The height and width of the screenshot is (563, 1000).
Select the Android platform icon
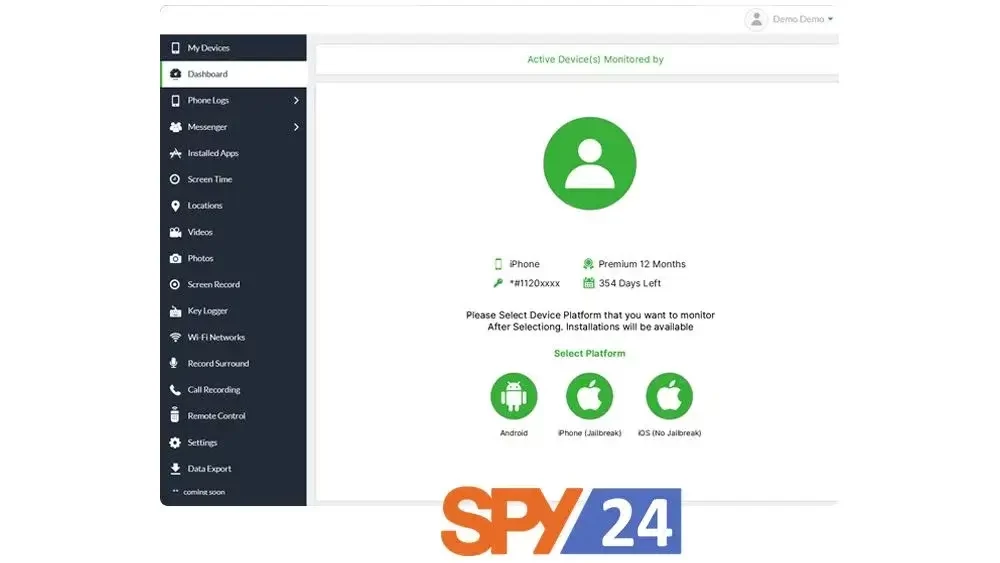[513, 396]
